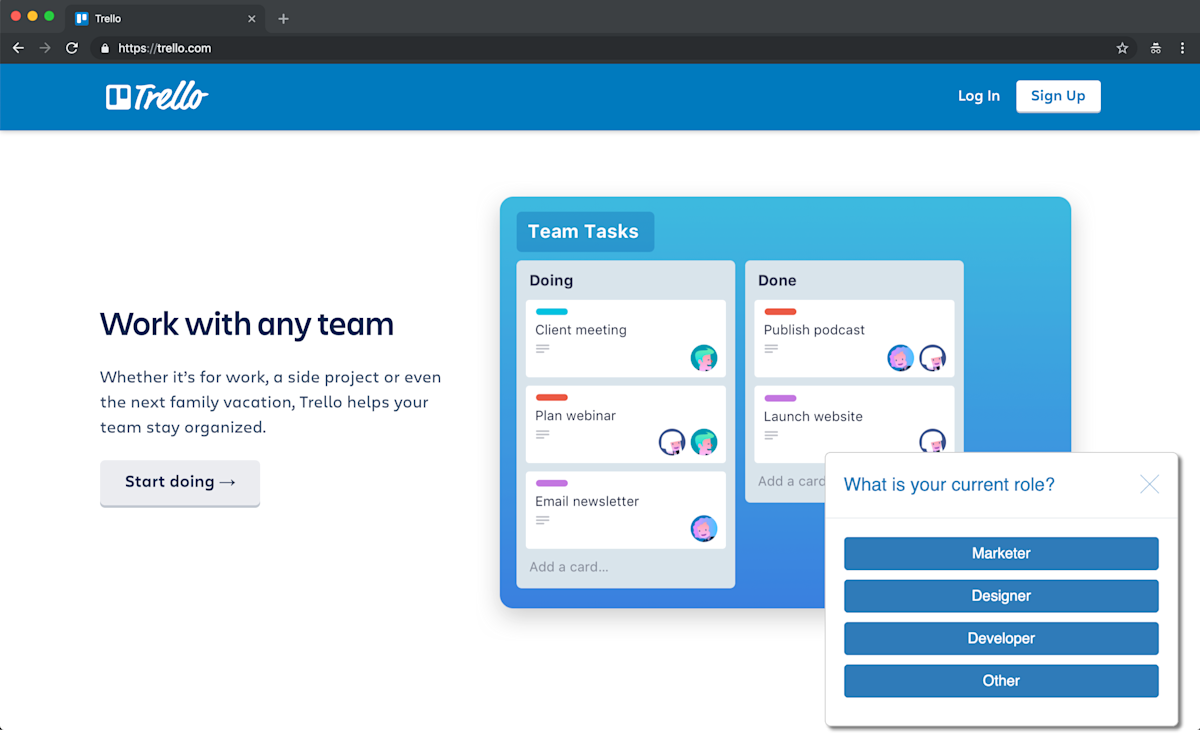Click the avatar on Email newsletter card

[x=704, y=529]
